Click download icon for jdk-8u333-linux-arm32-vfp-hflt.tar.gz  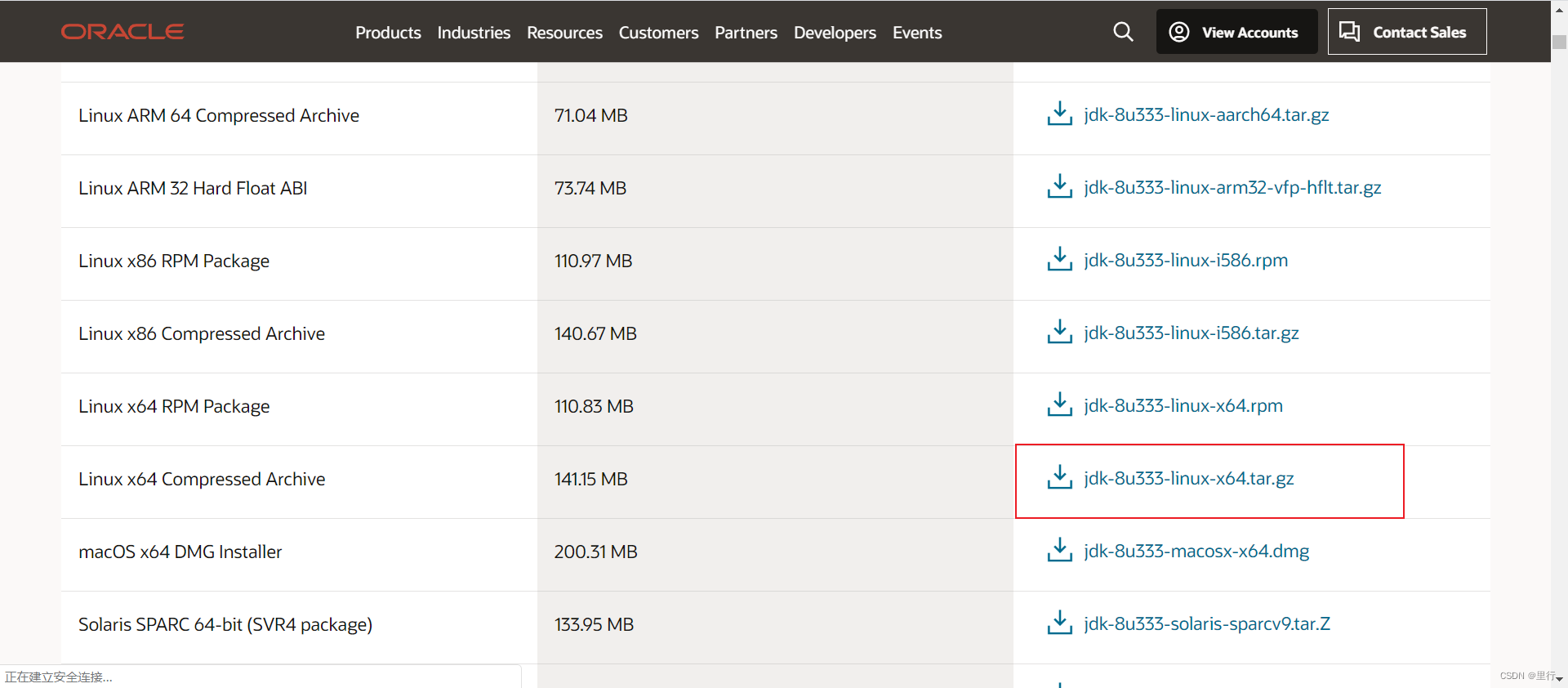click(1059, 187)
